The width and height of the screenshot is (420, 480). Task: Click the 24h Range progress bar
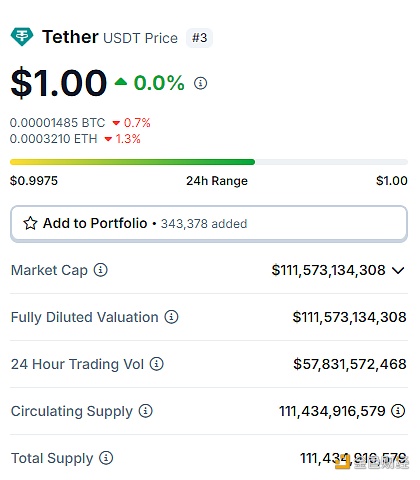[209, 162]
